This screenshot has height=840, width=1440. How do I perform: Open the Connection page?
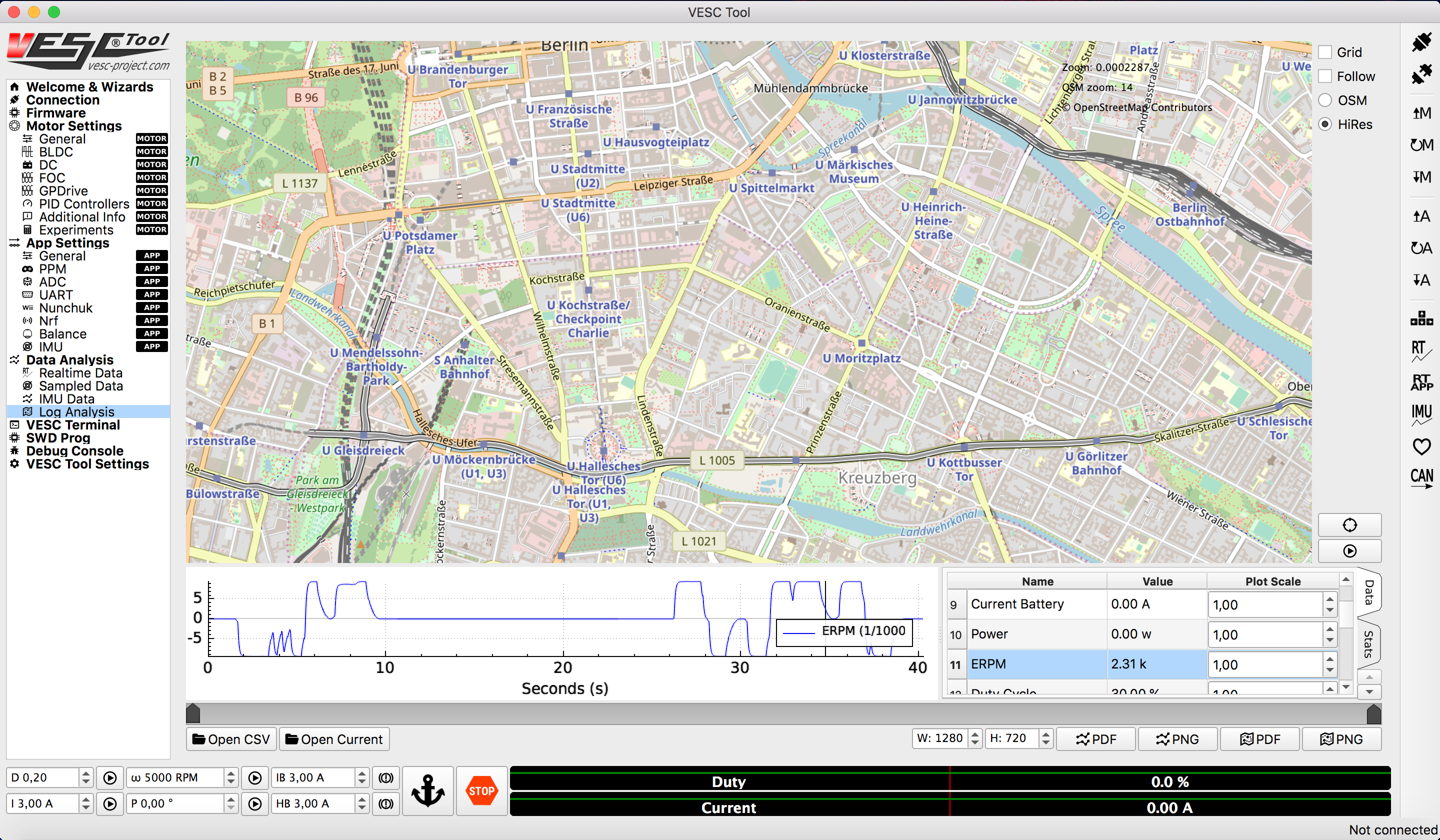point(63,100)
